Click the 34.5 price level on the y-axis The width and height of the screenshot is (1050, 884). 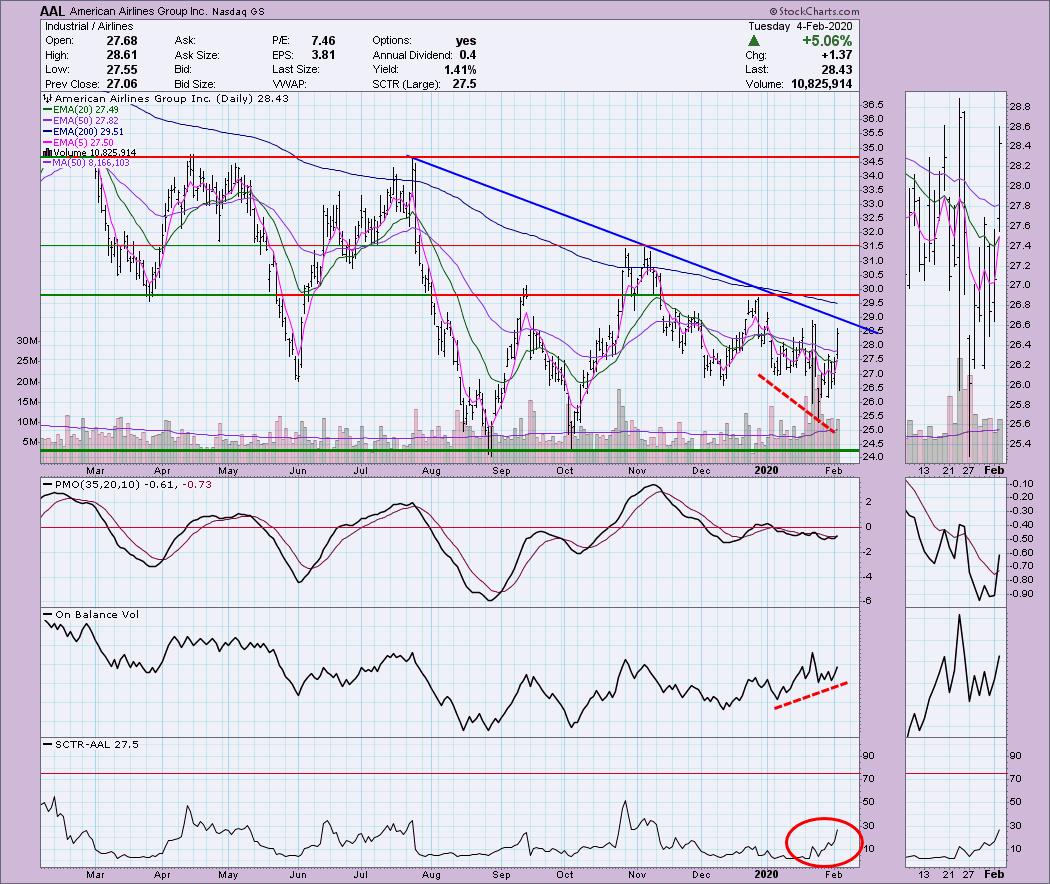873,161
